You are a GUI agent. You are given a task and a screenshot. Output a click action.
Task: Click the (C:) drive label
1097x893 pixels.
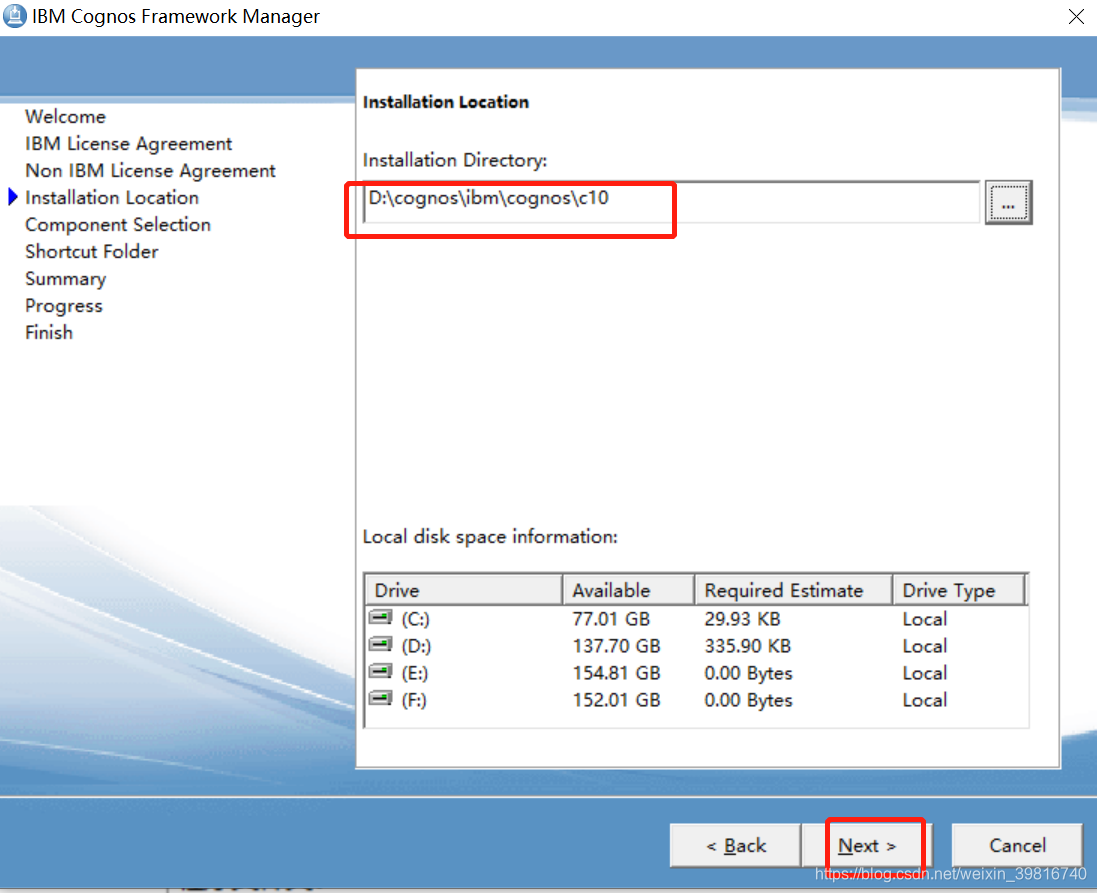click(x=415, y=619)
